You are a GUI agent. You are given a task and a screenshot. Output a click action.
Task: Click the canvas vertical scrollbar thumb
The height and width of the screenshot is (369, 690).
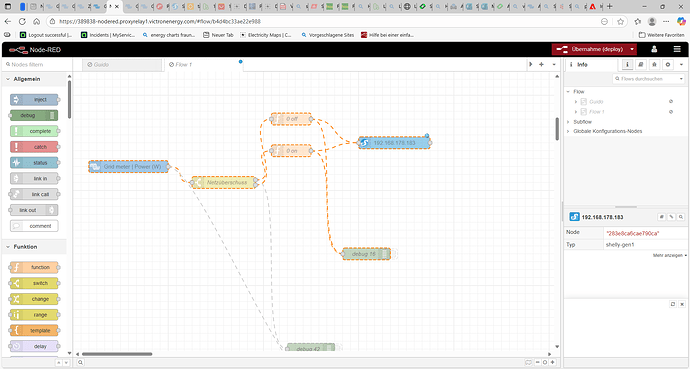[557, 129]
